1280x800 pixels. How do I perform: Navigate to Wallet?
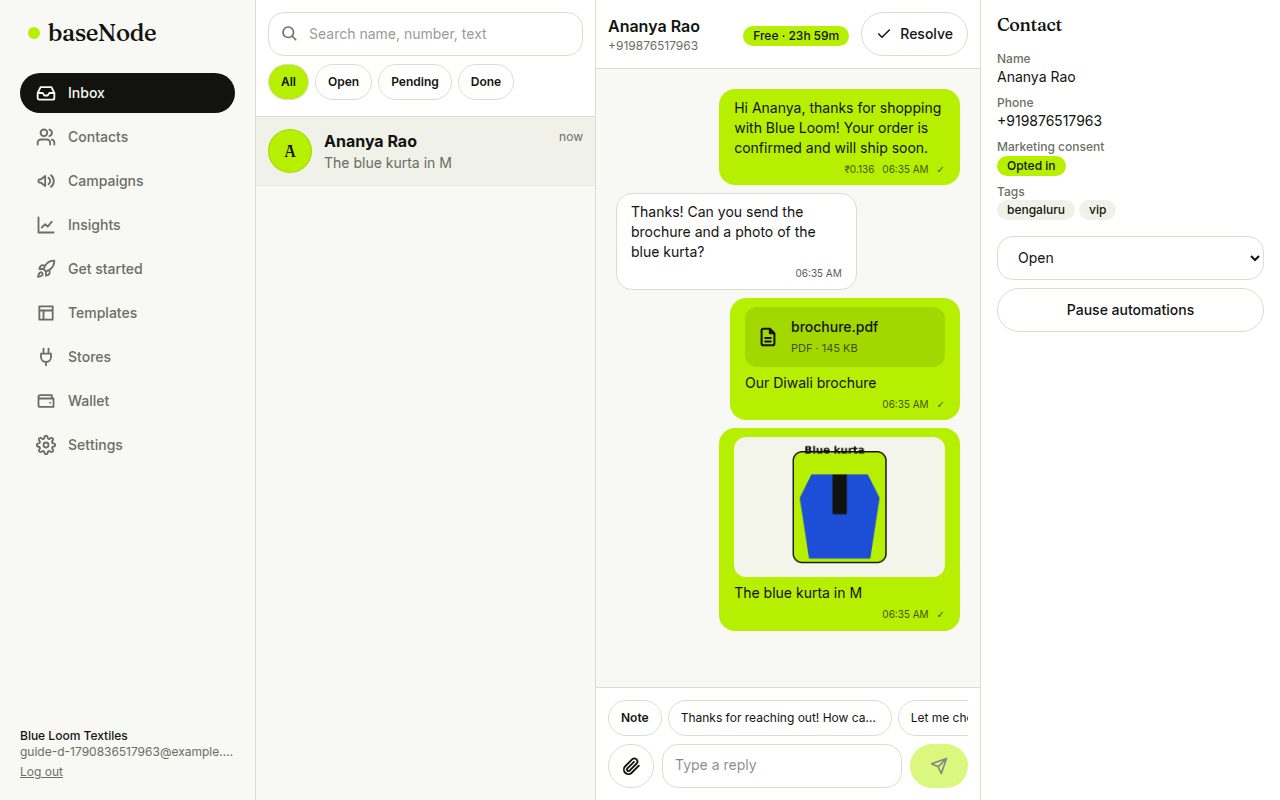pyautogui.click(x=128, y=401)
